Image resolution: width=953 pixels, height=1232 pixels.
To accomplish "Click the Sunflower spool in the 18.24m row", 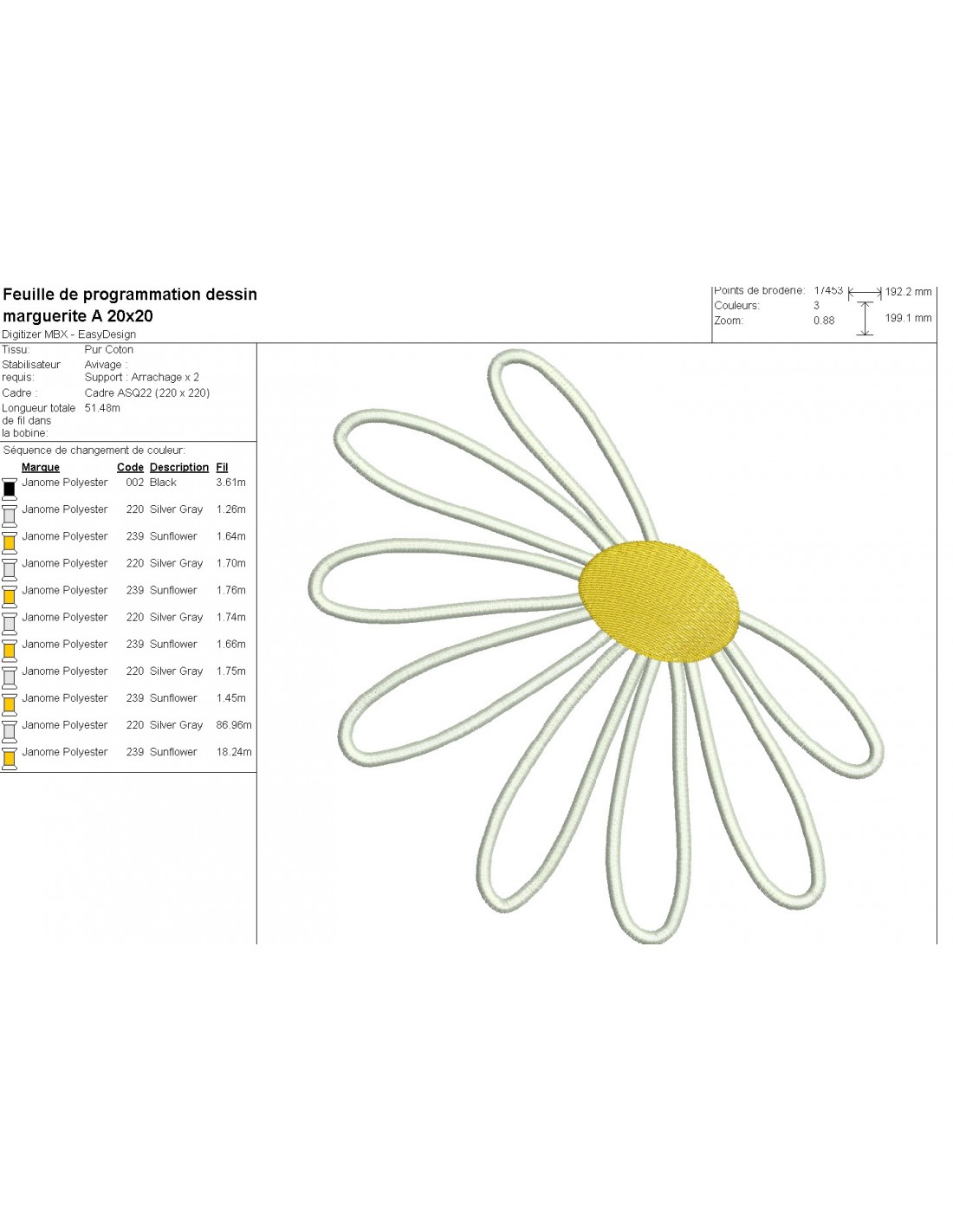I will [x=10, y=758].
